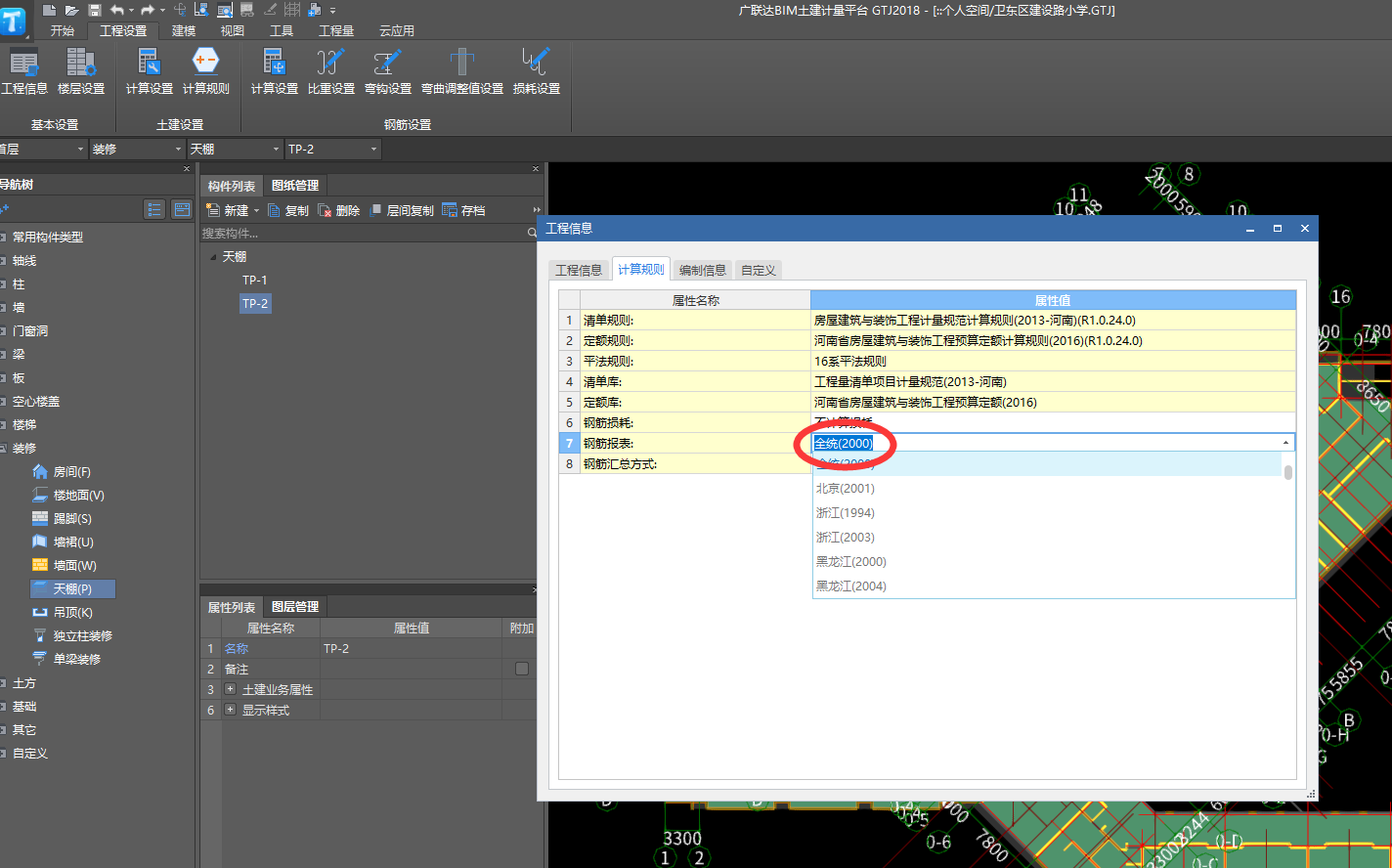Image resolution: width=1392 pixels, height=868 pixels.
Task: Click 删除 in the component list toolbar
Action: pos(339,210)
